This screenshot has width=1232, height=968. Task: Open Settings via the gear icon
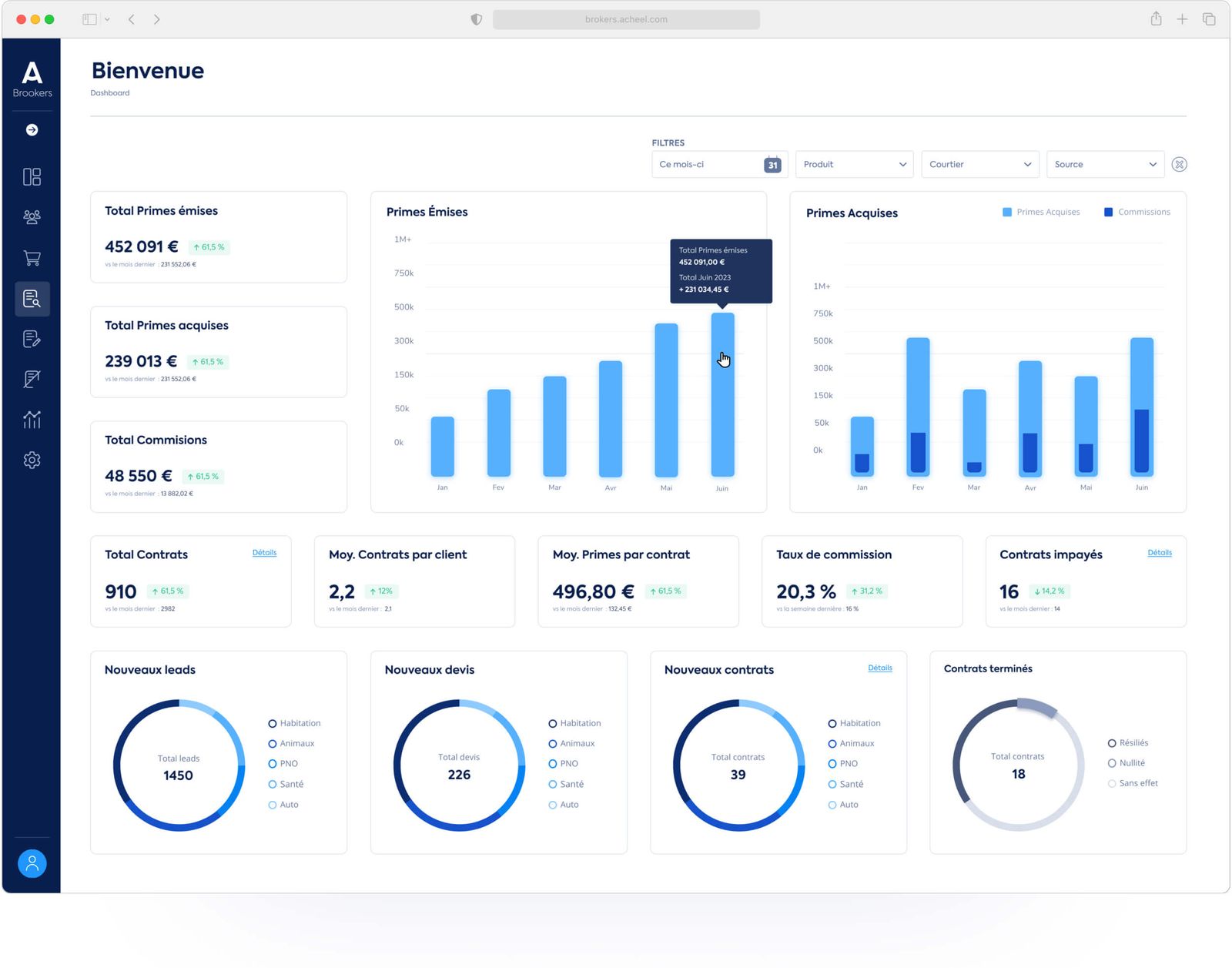tap(32, 460)
